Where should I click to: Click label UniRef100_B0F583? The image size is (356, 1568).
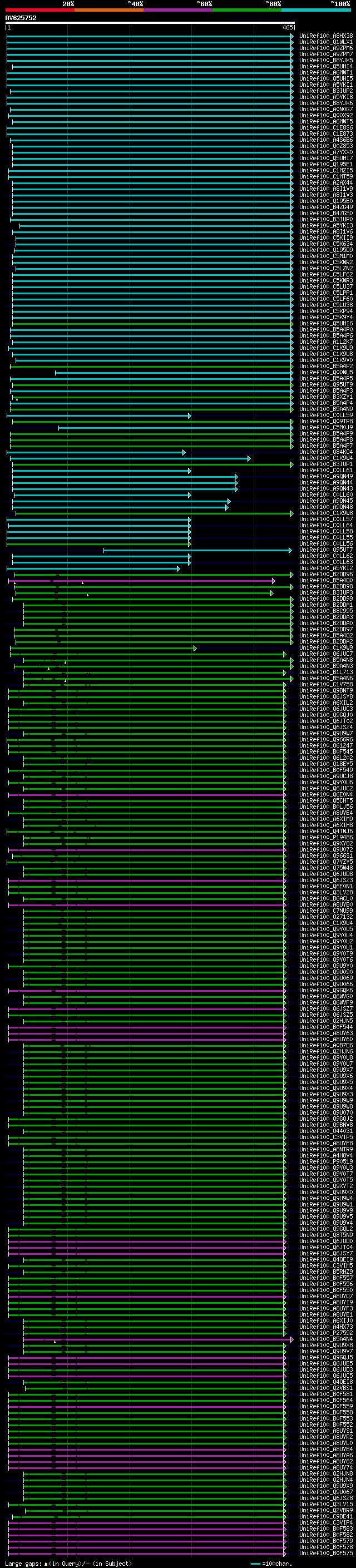pos(326,1529)
